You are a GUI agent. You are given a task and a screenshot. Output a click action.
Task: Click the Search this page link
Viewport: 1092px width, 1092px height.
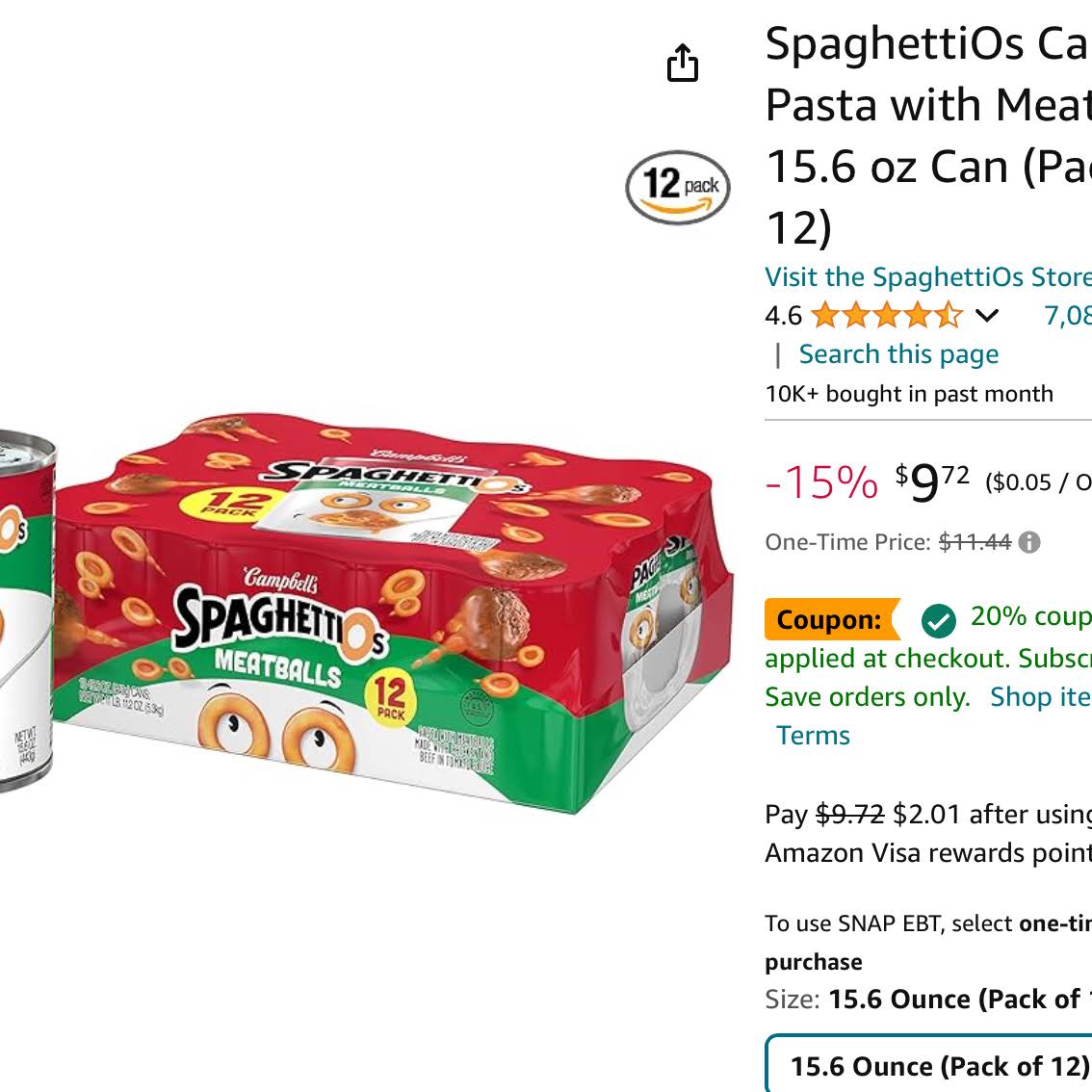coord(898,354)
